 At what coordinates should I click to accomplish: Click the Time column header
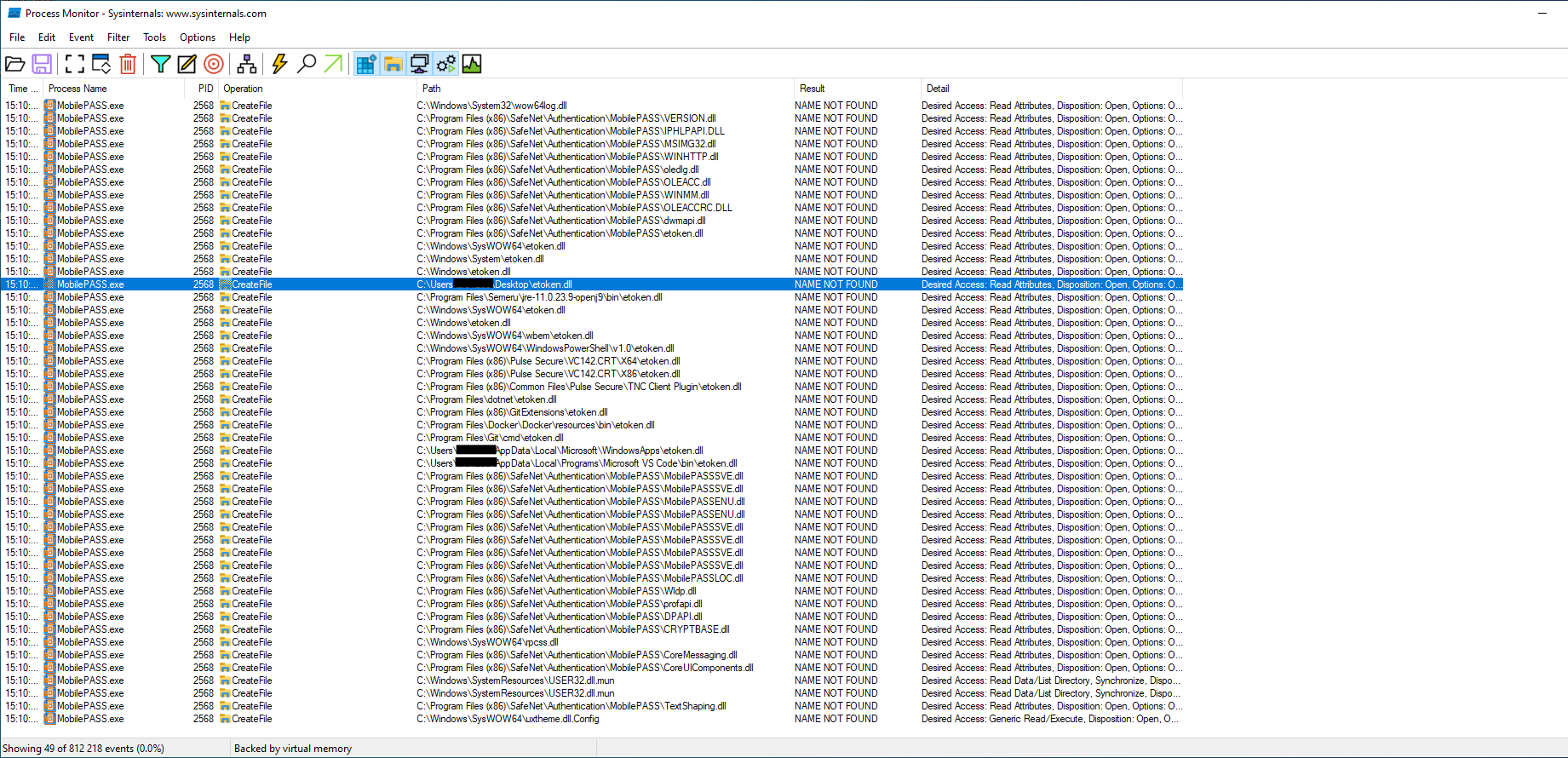21,89
